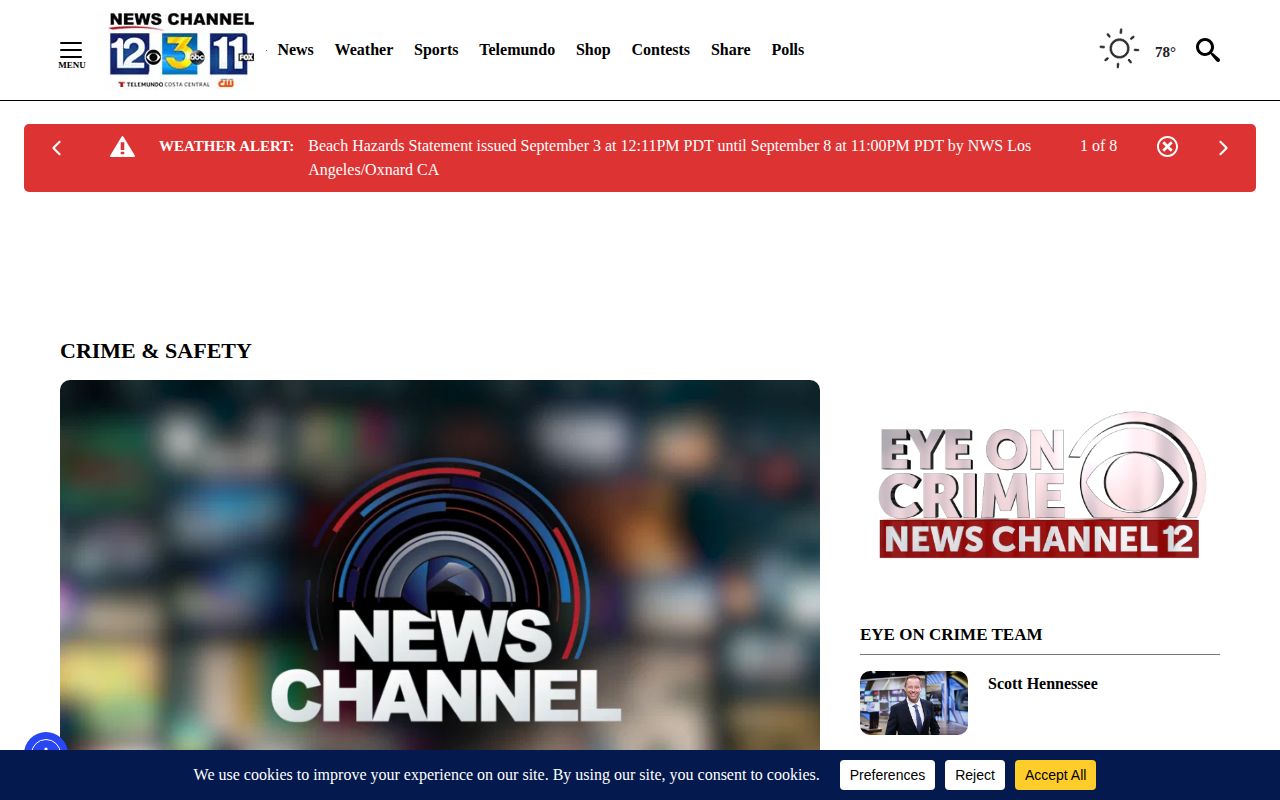The height and width of the screenshot is (800, 1280).
Task: Show the previous weather alert
Action: 57,148
